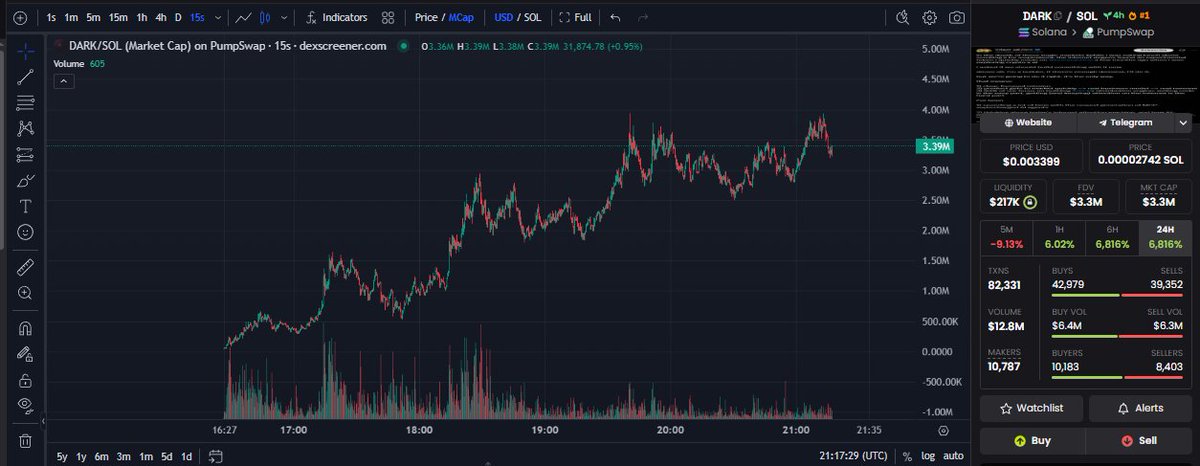The image size is (1200, 466).
Task: Set date range to 5d
Action: pyautogui.click(x=167, y=456)
